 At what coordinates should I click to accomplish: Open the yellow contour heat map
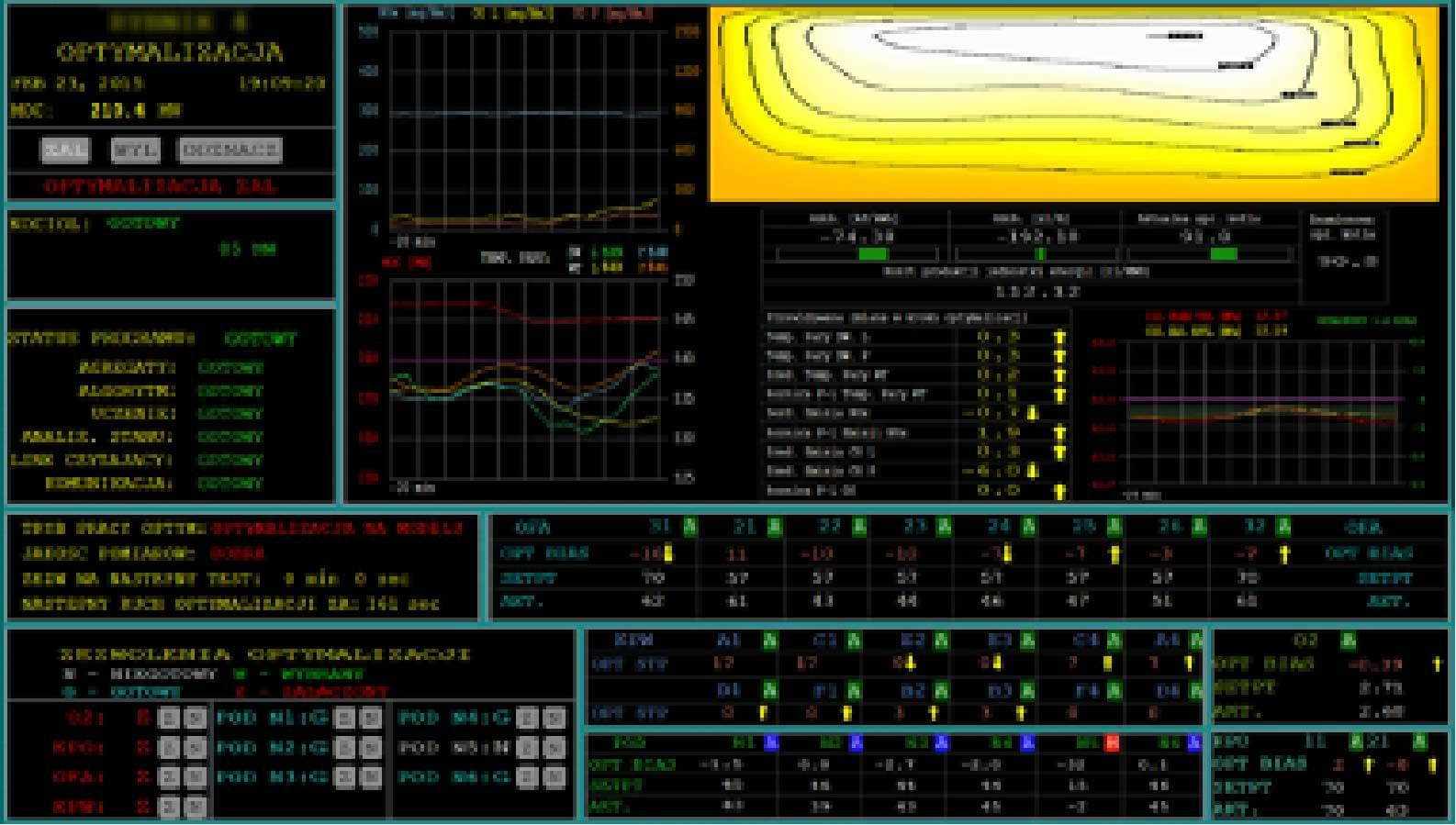pos(1074,104)
